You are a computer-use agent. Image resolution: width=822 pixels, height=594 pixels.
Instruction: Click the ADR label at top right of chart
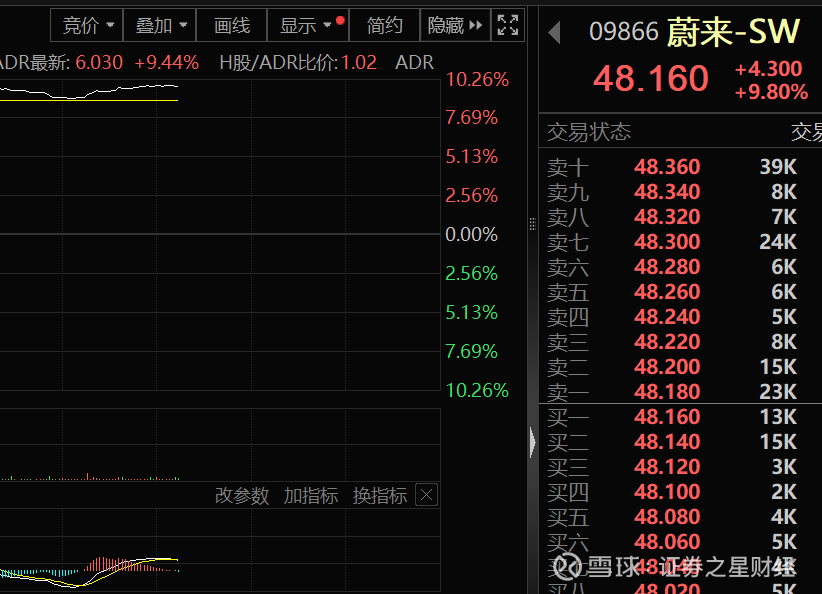[x=414, y=63]
